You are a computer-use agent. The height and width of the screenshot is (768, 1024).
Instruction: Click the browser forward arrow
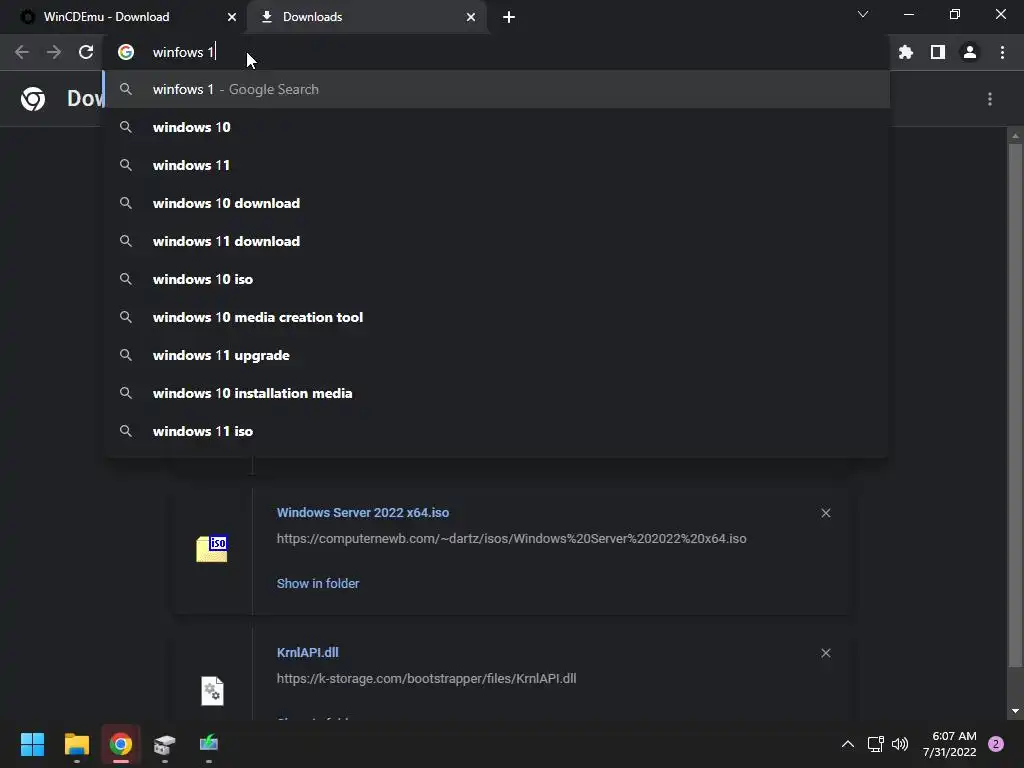[54, 52]
